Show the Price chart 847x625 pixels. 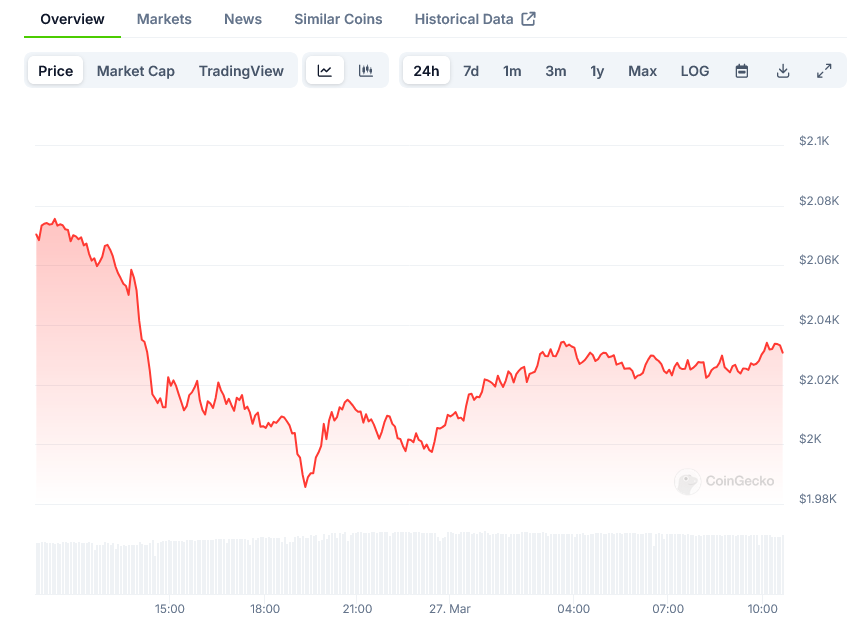[56, 71]
